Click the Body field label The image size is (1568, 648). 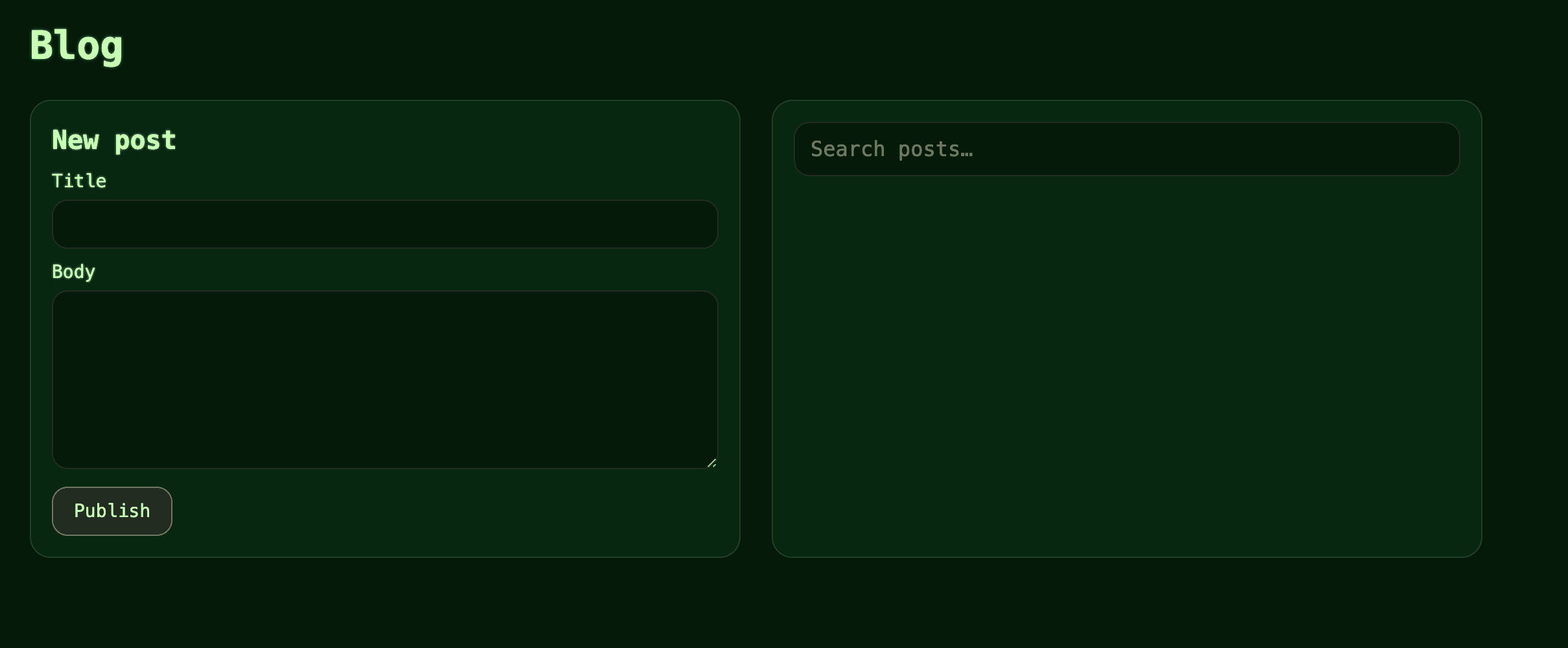[x=73, y=272]
